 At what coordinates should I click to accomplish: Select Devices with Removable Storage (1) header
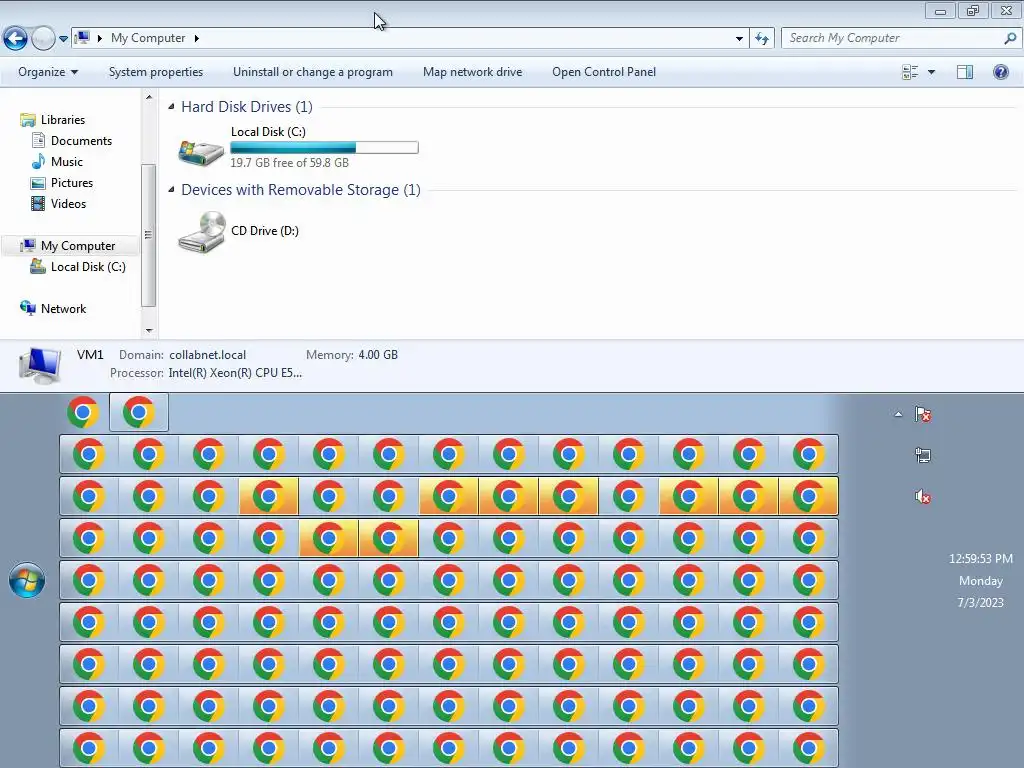click(300, 189)
